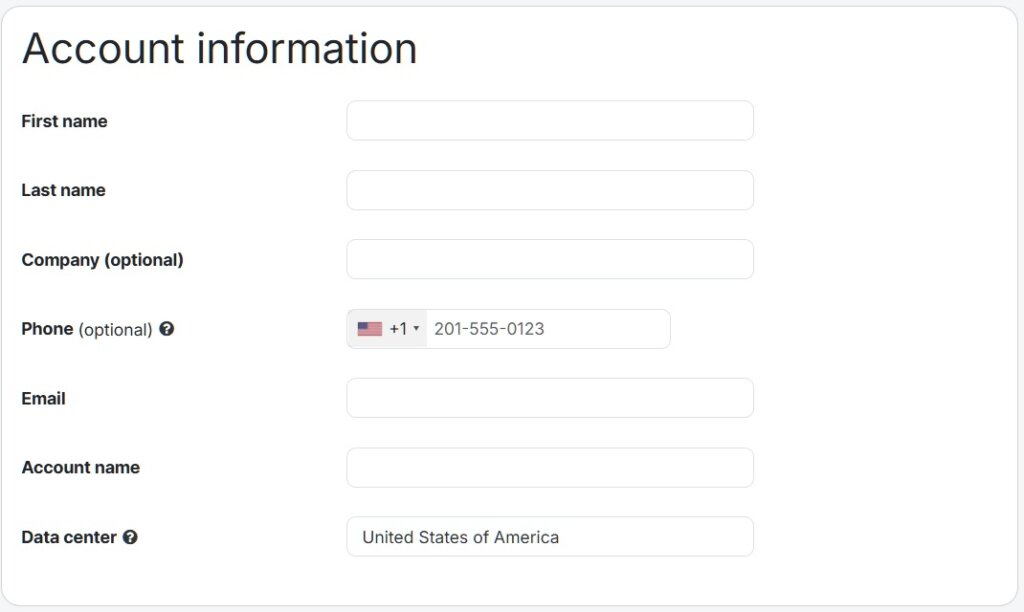Click the phone number field
Image resolution: width=1024 pixels, height=612 pixels.
548,329
